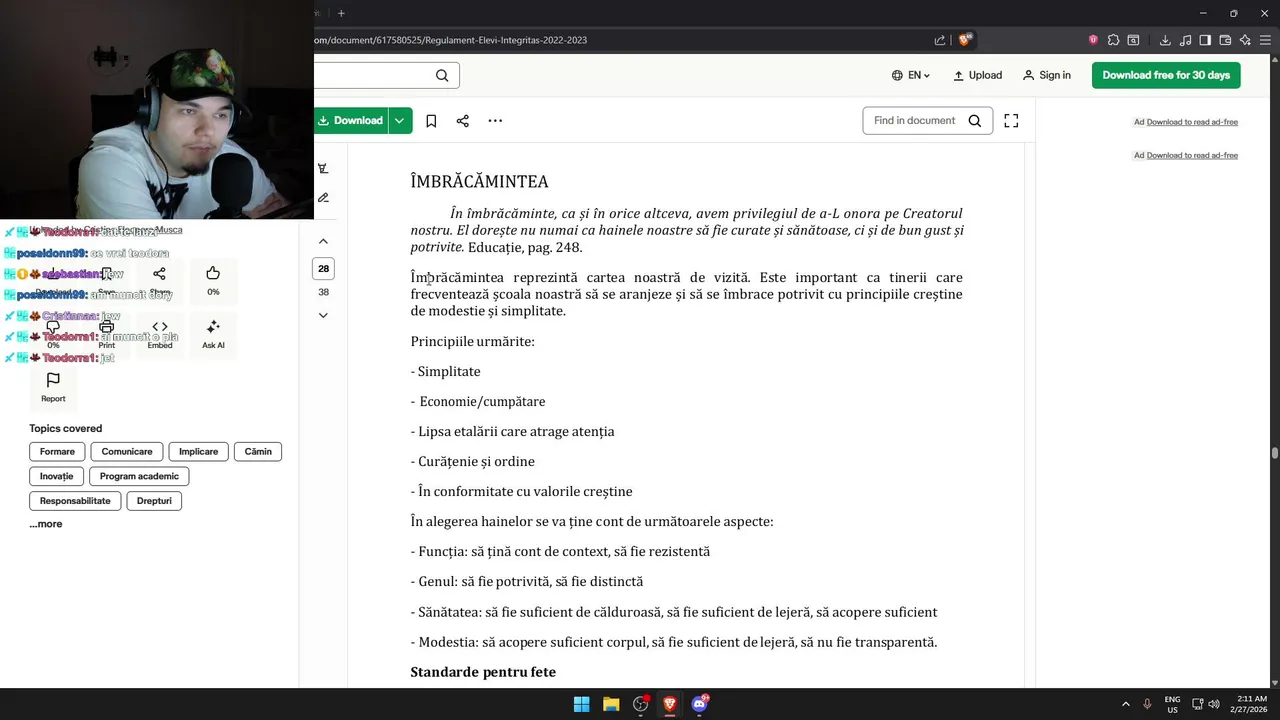Open OBS Studio from taskbar
The image size is (1280, 720).
(x=641, y=704)
